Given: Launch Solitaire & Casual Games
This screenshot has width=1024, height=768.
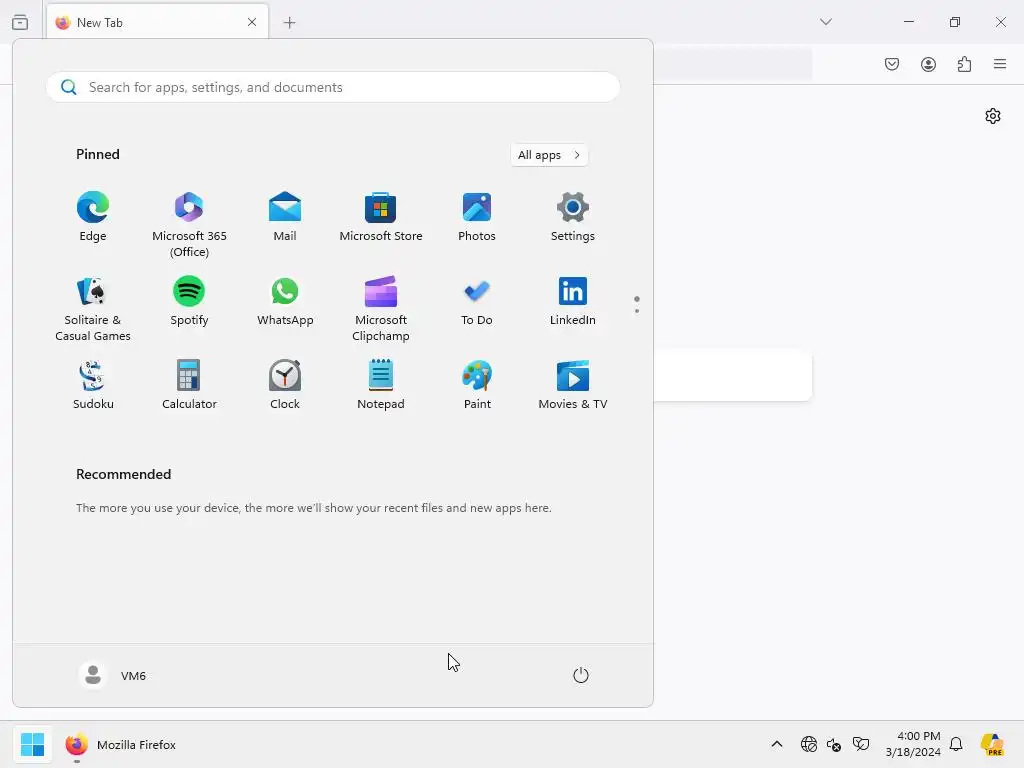Looking at the screenshot, I should pyautogui.click(x=93, y=309).
